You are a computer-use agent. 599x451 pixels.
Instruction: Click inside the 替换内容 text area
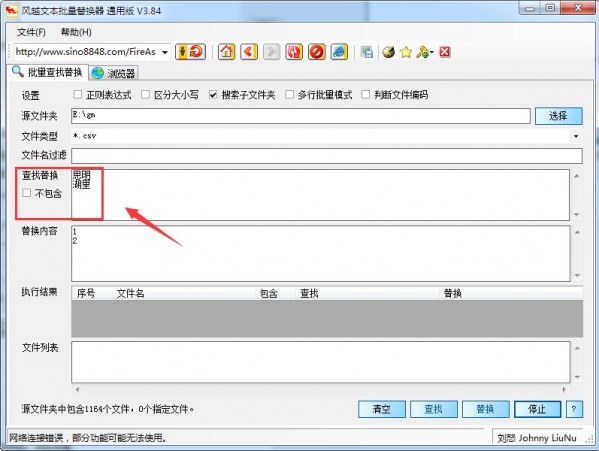click(321, 254)
